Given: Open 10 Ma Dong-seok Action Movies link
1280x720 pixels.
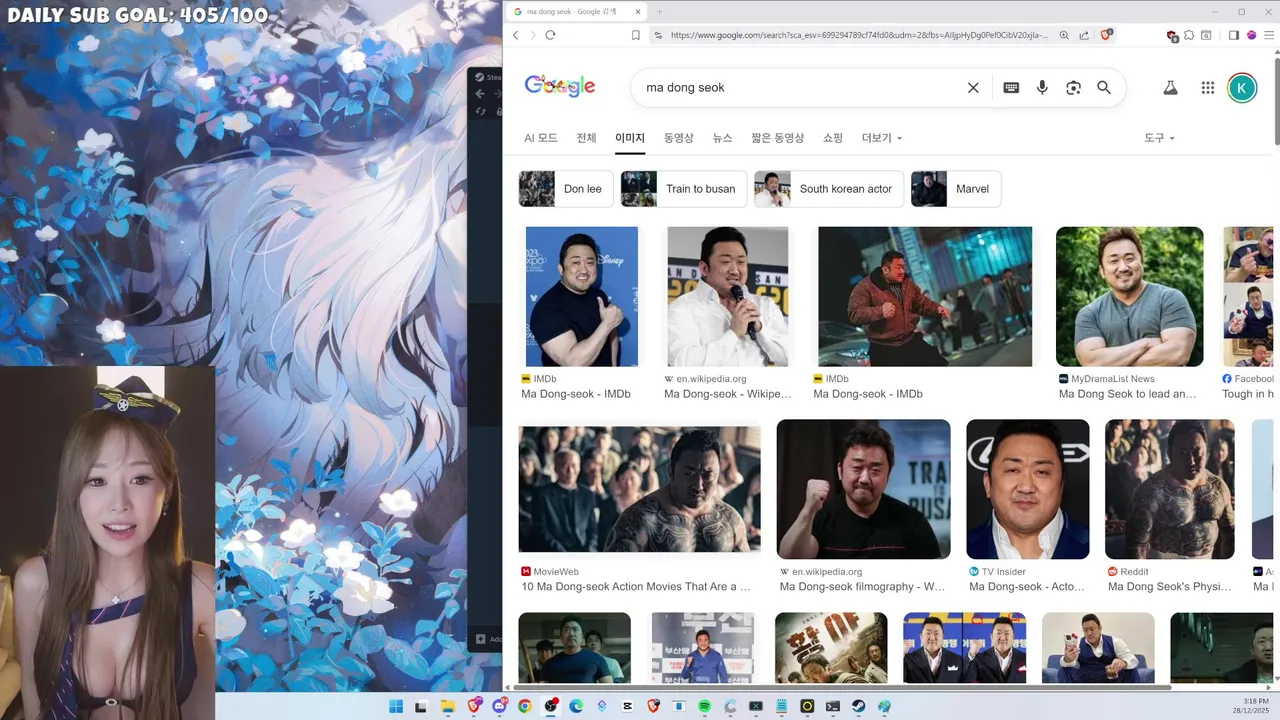Looking at the screenshot, I should (x=636, y=587).
